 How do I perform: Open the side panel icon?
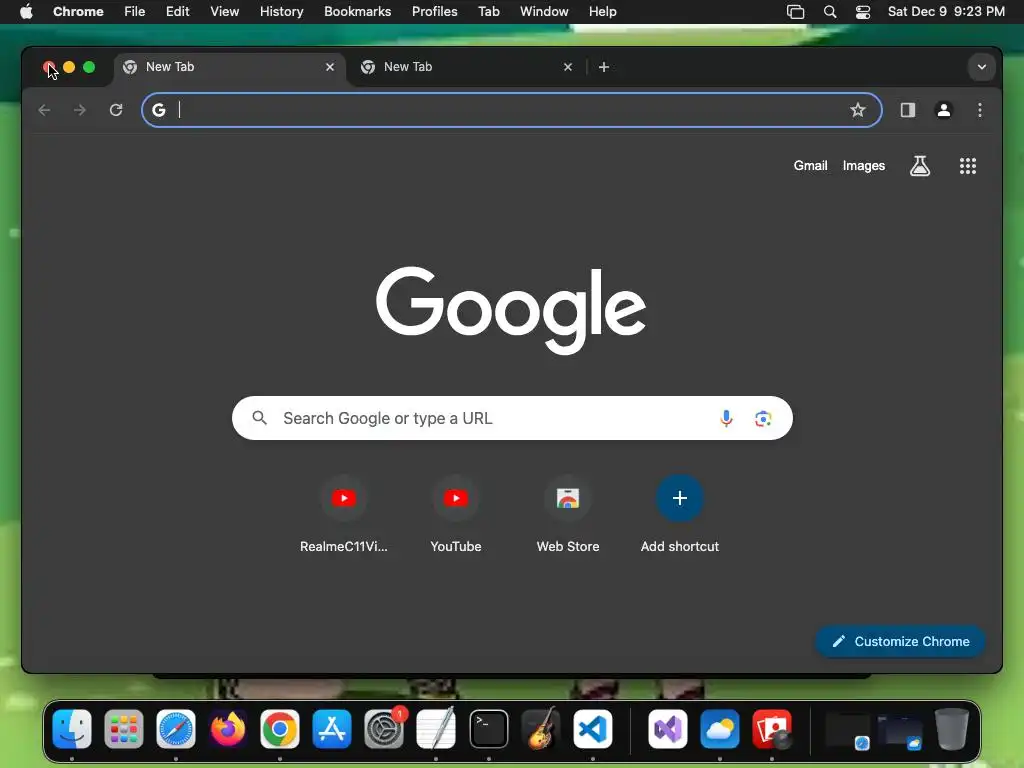908,110
